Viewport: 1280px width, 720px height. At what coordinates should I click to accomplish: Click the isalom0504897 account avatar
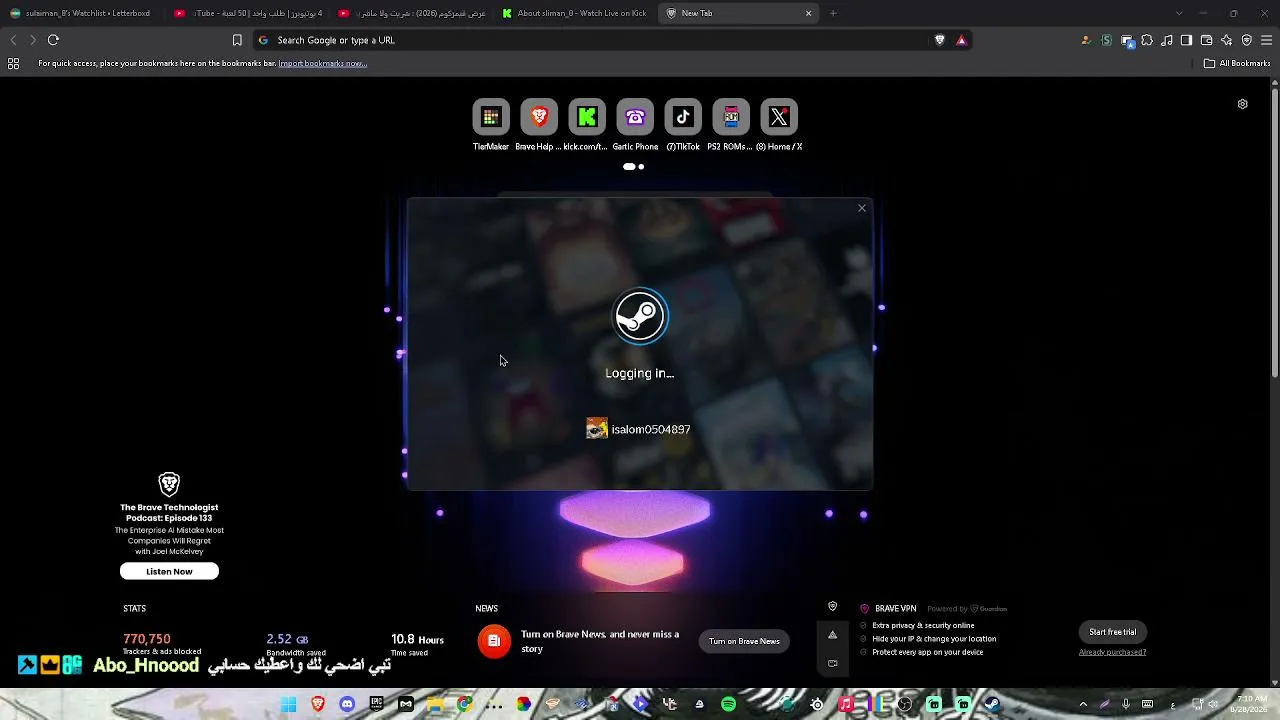coord(597,429)
